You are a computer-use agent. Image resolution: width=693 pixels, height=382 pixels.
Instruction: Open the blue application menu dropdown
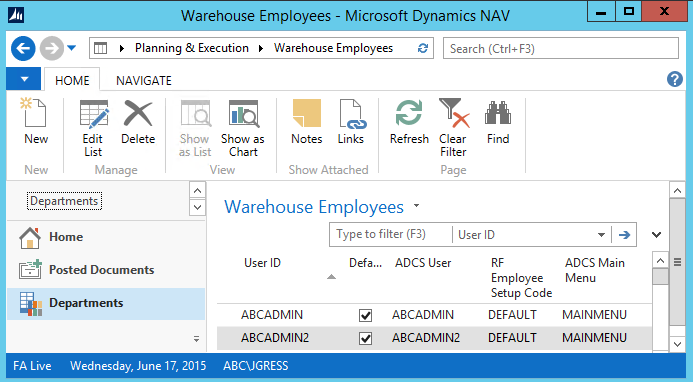24,80
